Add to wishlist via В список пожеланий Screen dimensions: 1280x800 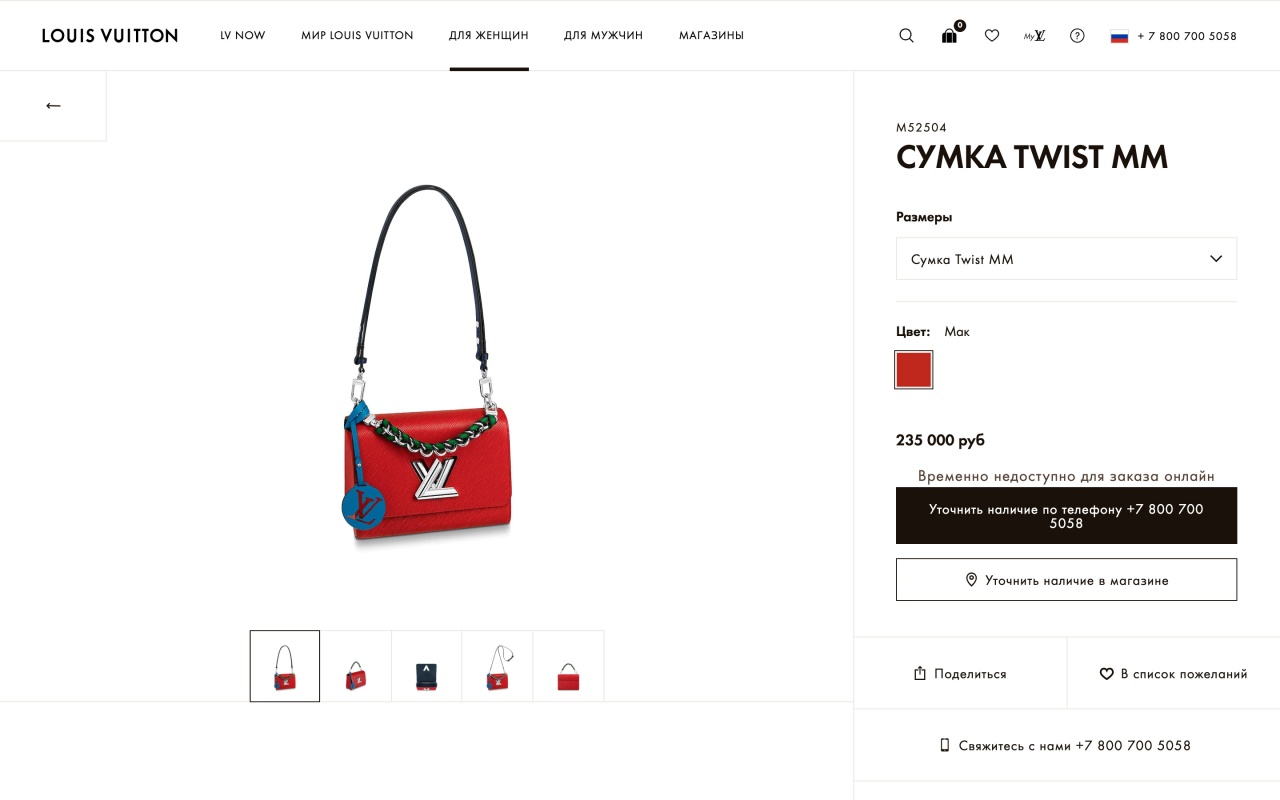(x=1174, y=674)
